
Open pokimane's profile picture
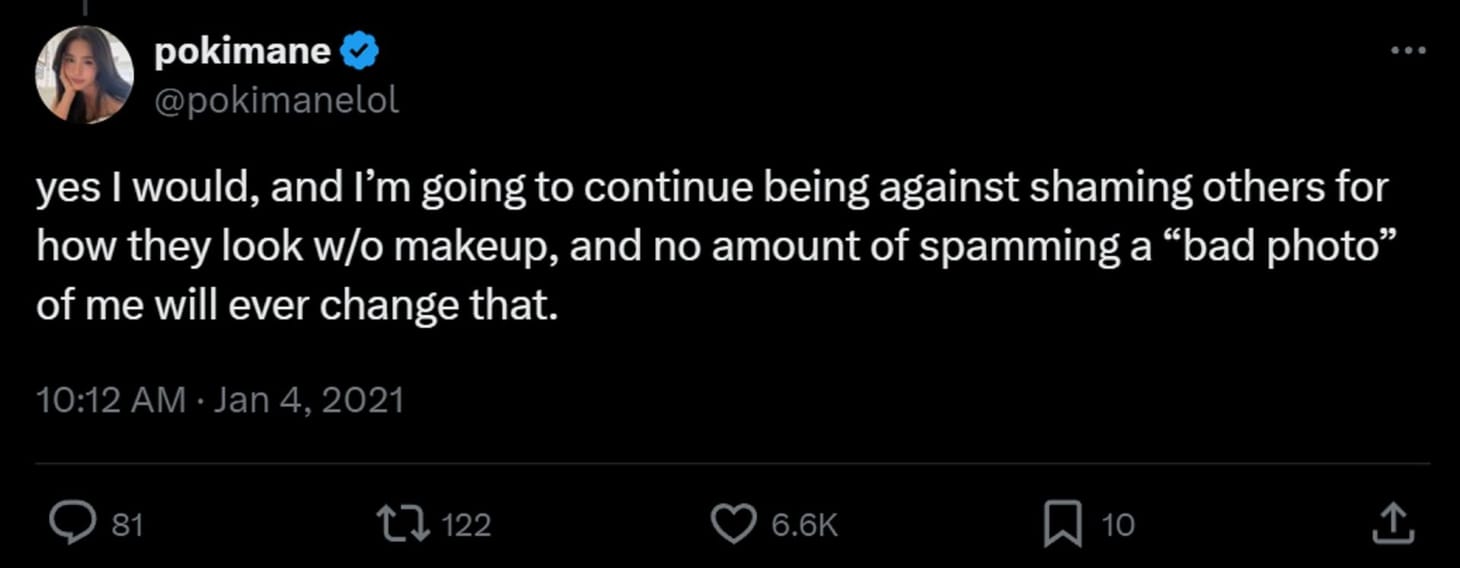click(84, 74)
